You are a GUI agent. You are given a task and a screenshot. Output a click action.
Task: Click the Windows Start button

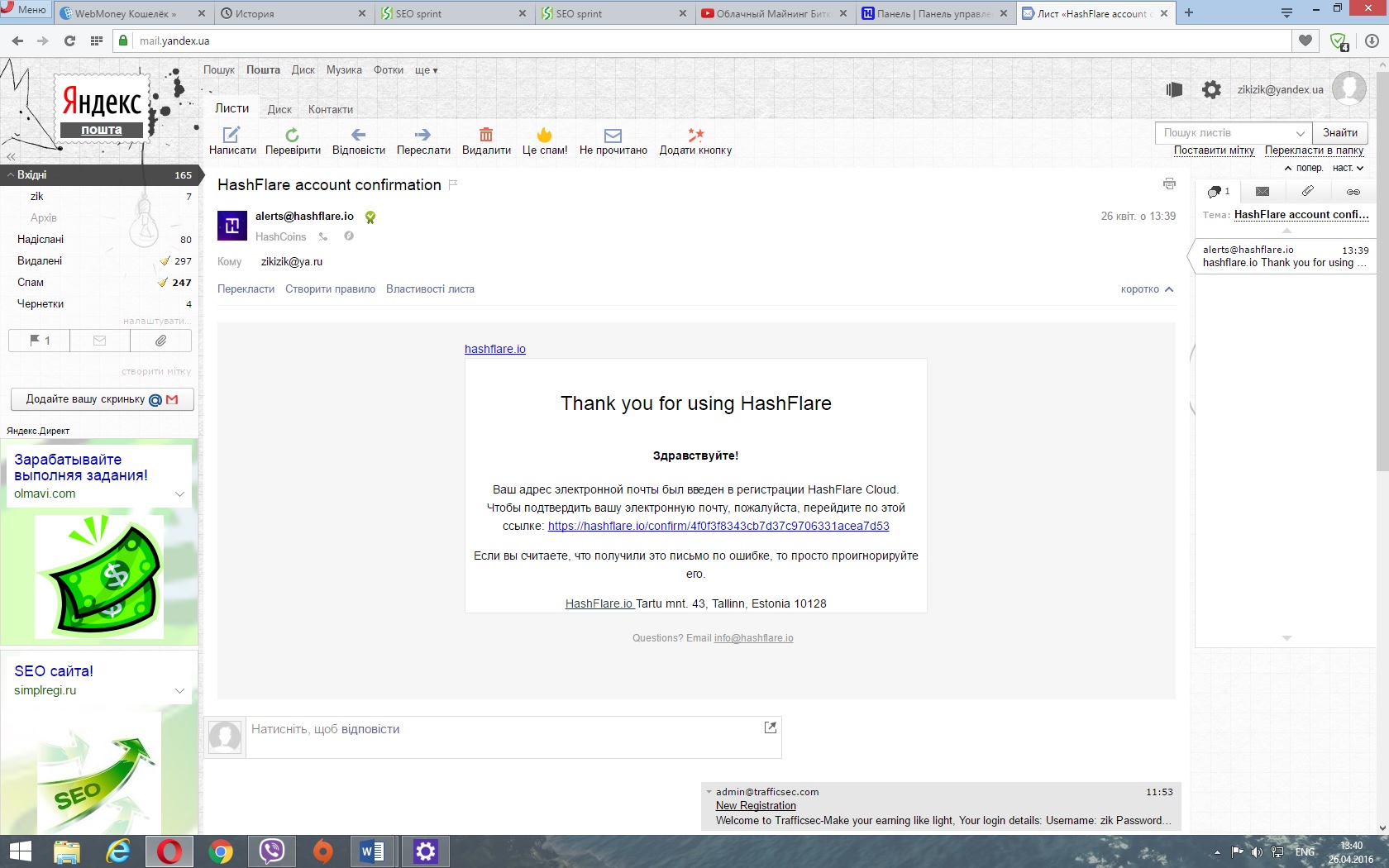coord(20,851)
